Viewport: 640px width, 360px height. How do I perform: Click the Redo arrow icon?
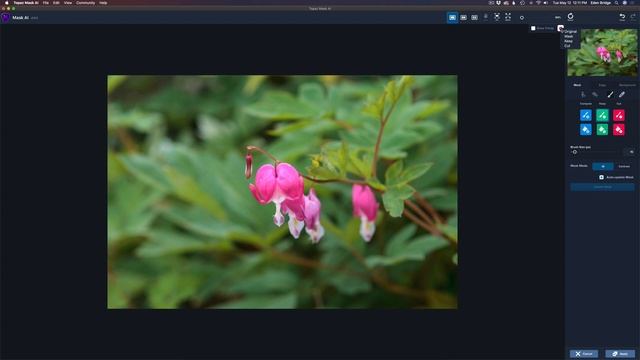[633, 17]
